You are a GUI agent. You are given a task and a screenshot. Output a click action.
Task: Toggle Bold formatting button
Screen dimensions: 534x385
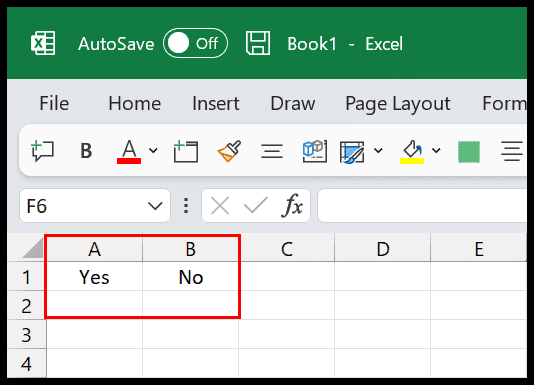pos(86,151)
